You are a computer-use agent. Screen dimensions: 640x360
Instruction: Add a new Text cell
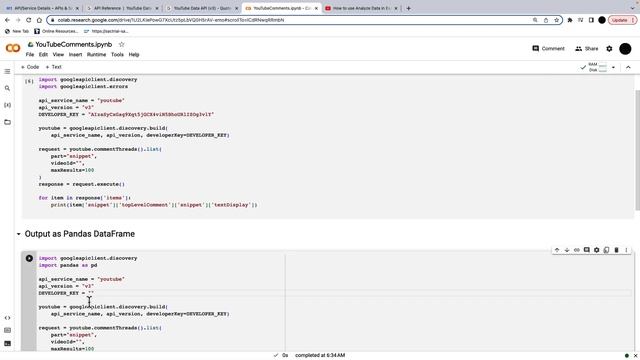[x=53, y=67]
